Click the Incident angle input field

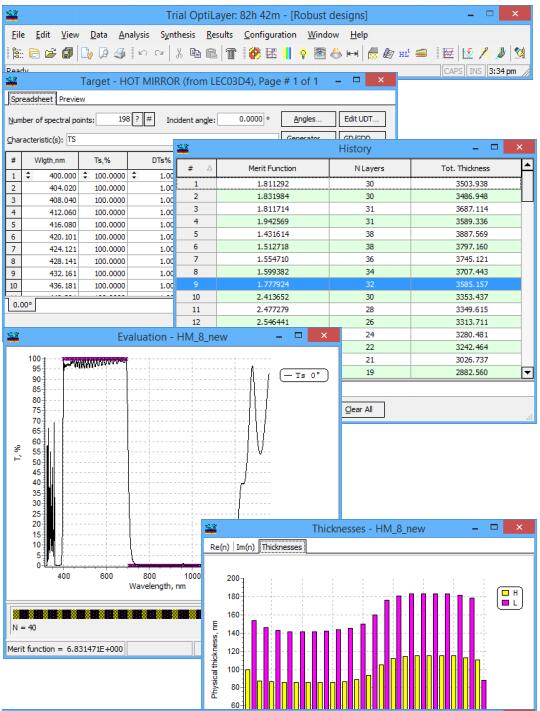coord(241,119)
